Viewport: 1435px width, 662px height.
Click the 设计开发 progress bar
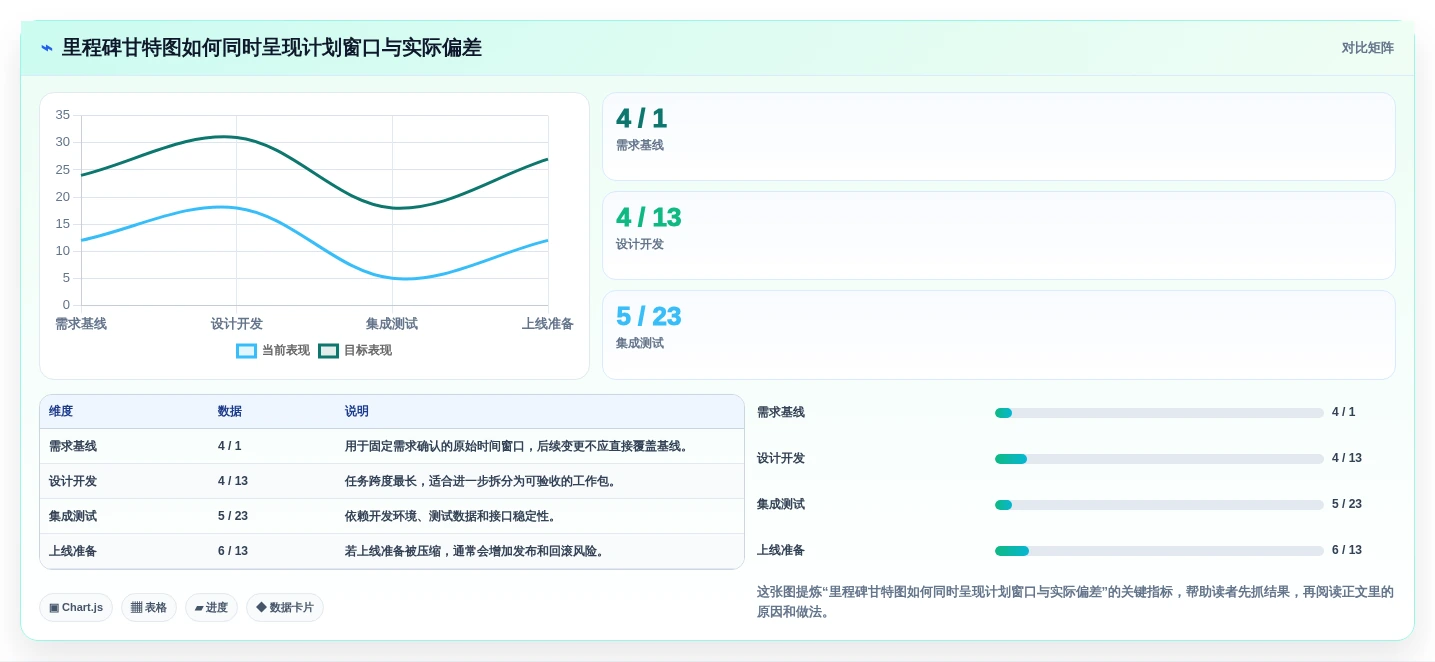click(x=1159, y=459)
